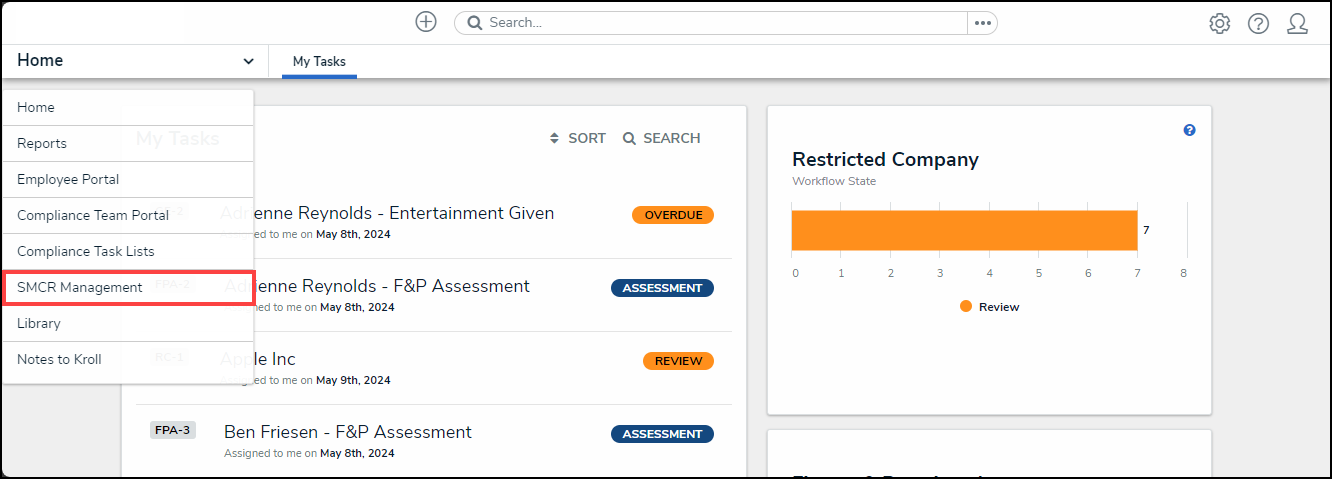The width and height of the screenshot is (1332, 479).
Task: Switch to the My Tasks tab
Action: (x=319, y=62)
